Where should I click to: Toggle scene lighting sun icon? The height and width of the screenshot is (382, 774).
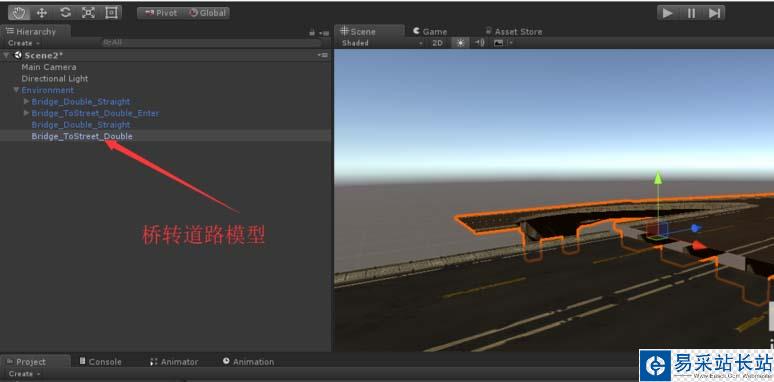461,43
